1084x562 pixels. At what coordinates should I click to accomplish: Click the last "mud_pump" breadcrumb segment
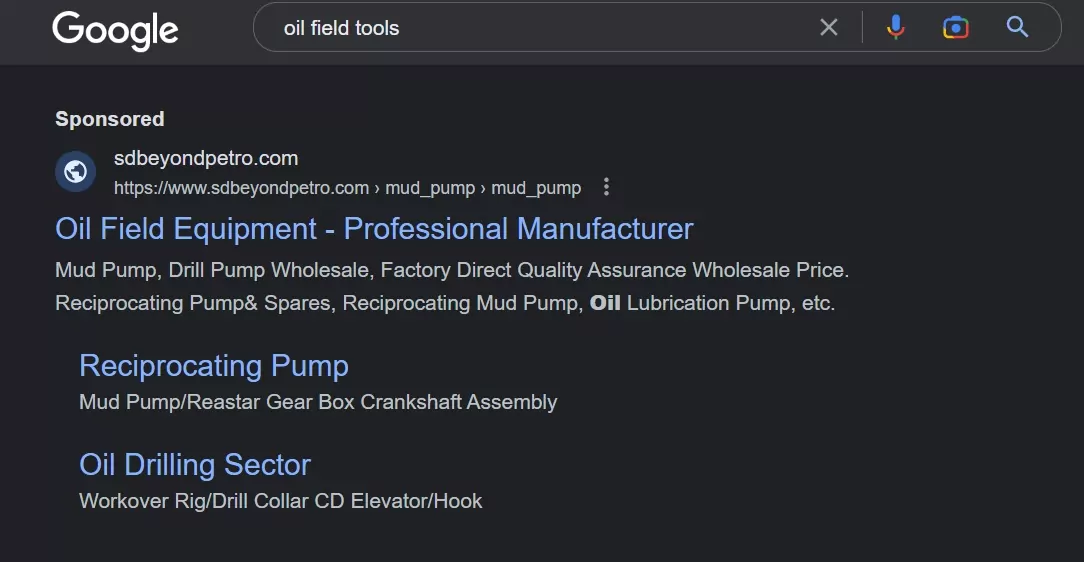[536, 188]
